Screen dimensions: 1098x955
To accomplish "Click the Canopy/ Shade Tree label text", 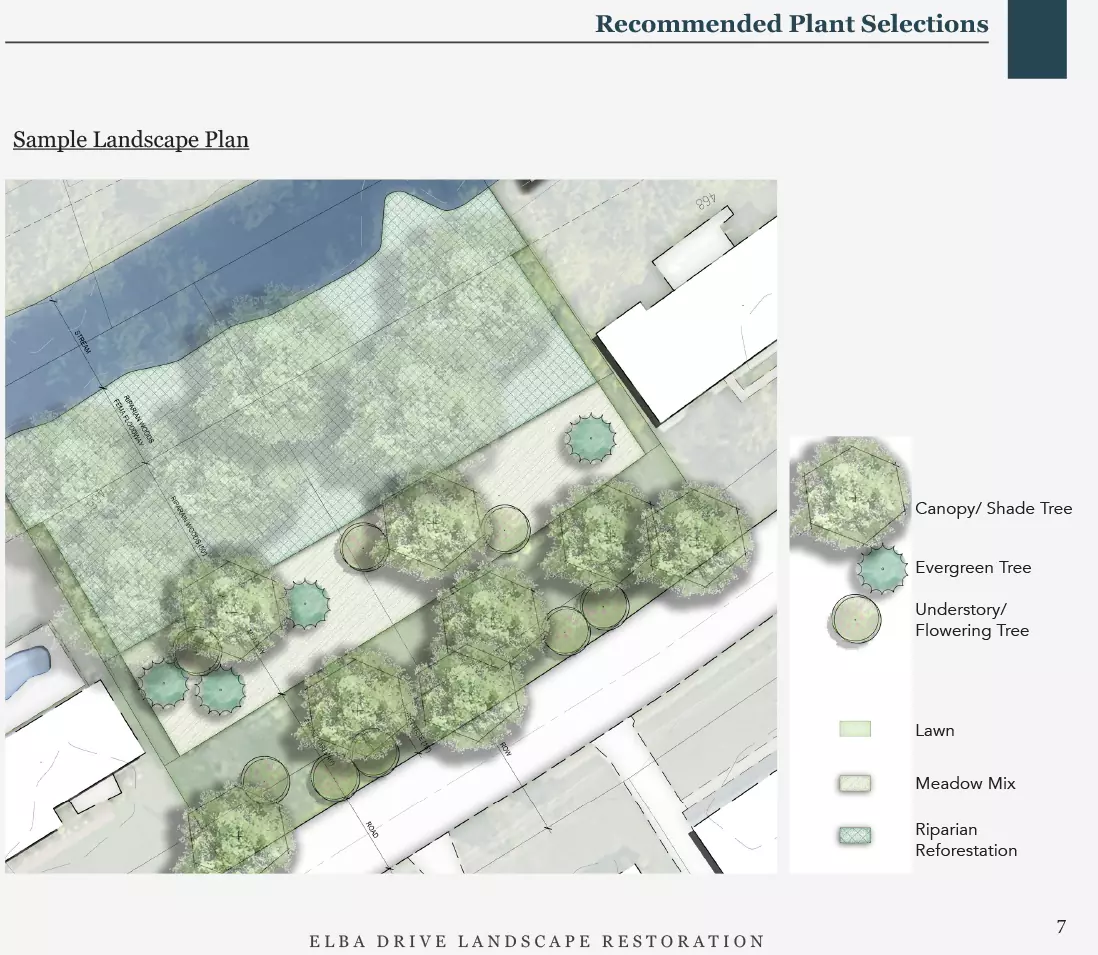I will point(993,509).
